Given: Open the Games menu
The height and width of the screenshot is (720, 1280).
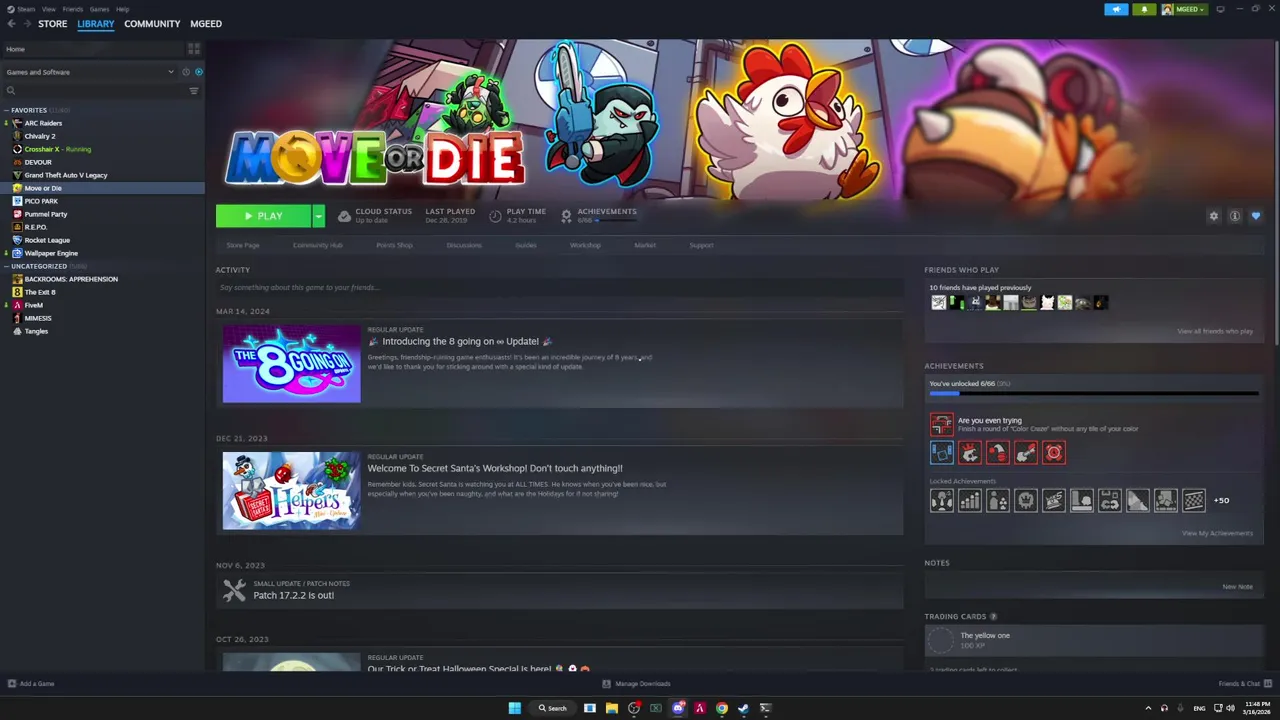Looking at the screenshot, I should pyautogui.click(x=99, y=9).
